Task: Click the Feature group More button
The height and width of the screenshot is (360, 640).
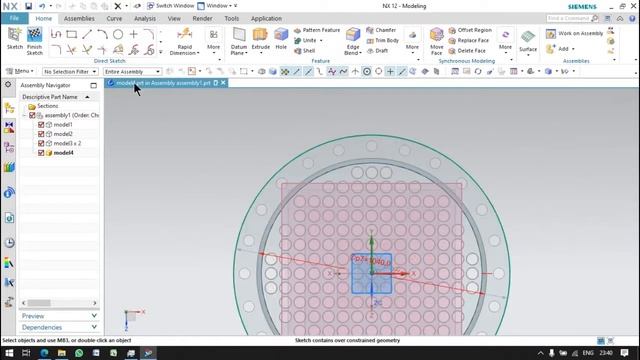Action: [412, 40]
